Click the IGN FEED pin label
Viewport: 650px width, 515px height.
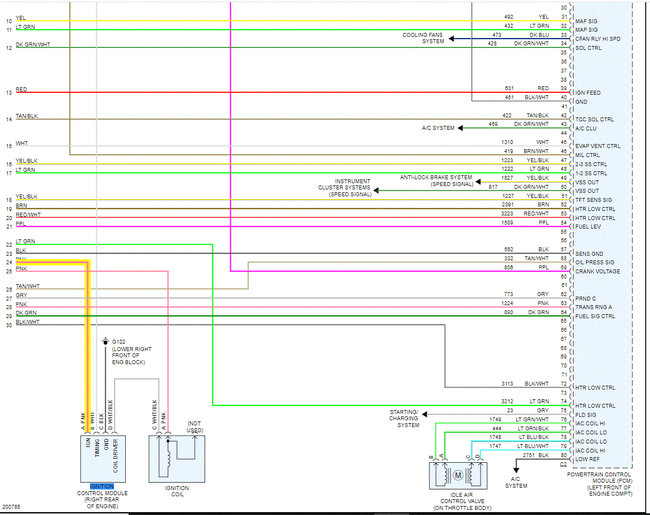588,93
